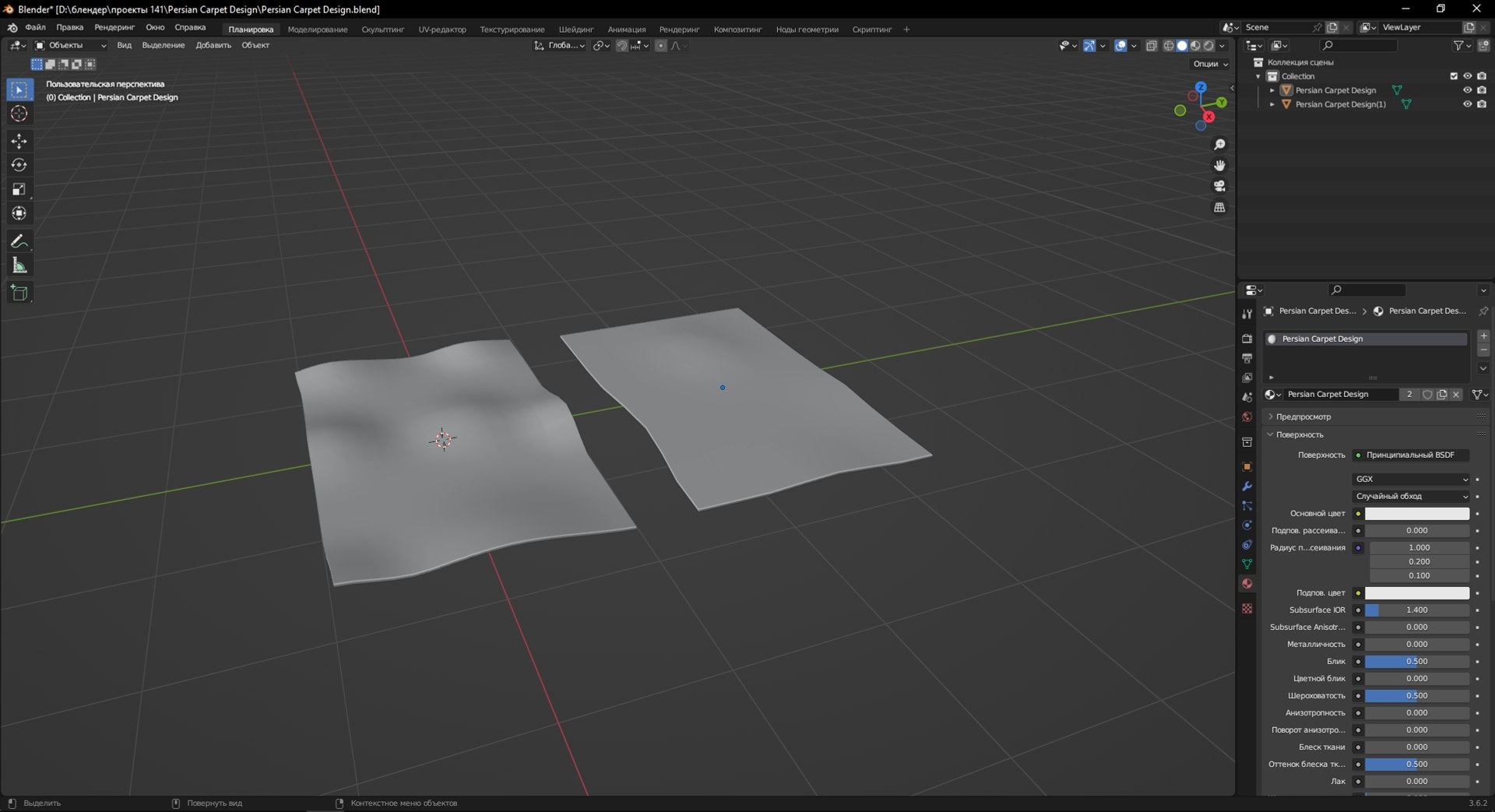Choose the combined Transform tool
This screenshot has width=1495, height=812.
pos(19,213)
